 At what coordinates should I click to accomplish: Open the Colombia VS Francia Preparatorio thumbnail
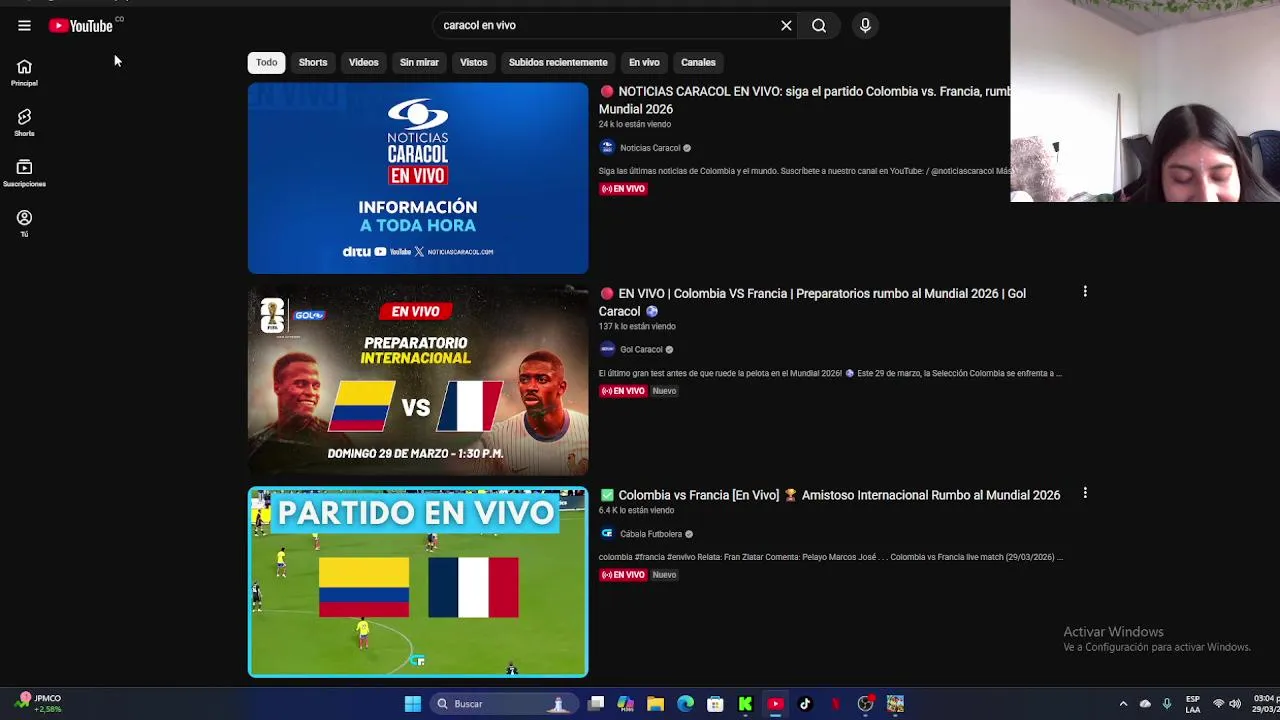[x=418, y=380]
